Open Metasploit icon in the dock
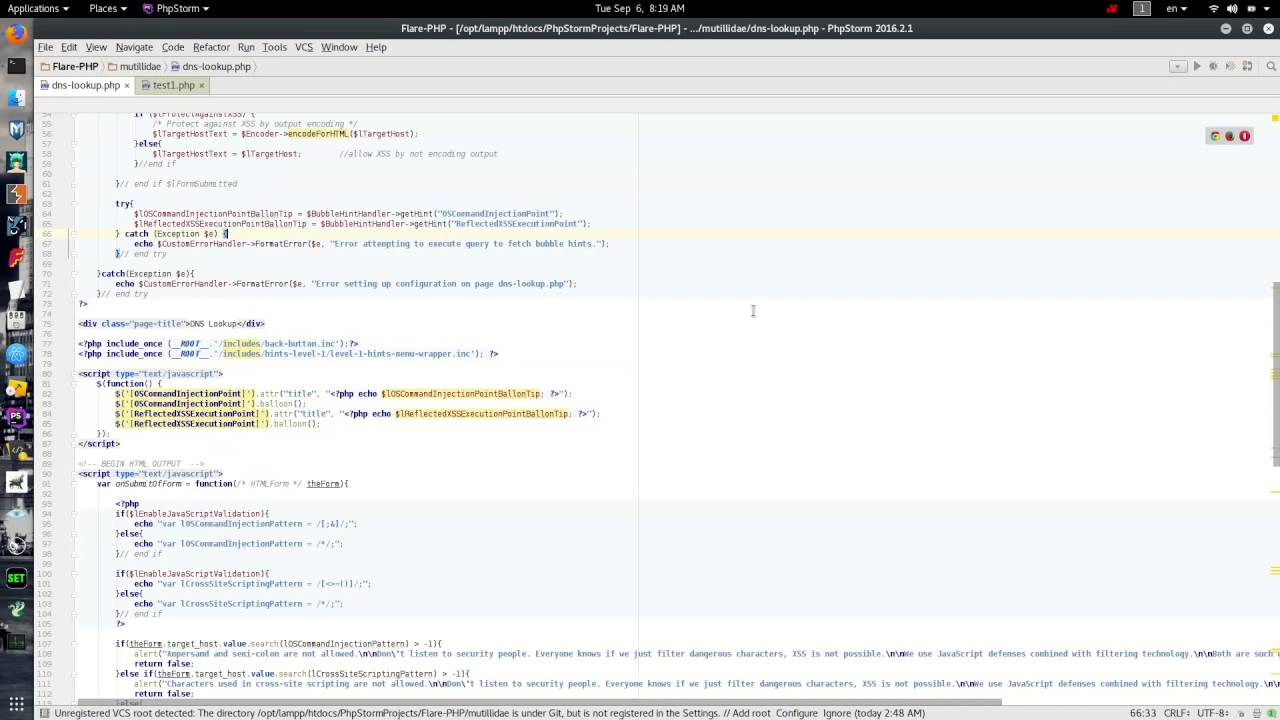The width and height of the screenshot is (1280, 720). click(16, 129)
